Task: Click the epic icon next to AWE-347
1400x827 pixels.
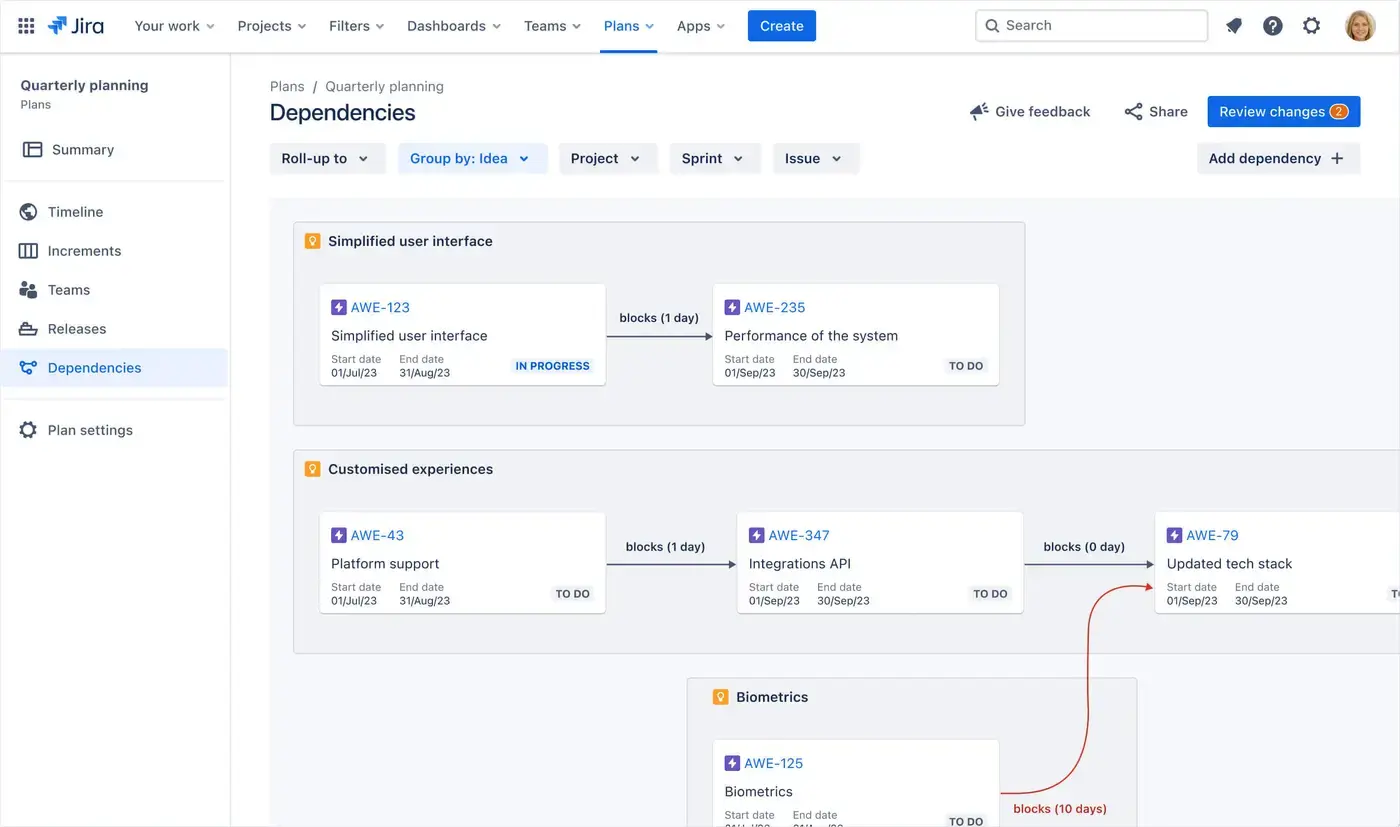Action: (x=756, y=536)
